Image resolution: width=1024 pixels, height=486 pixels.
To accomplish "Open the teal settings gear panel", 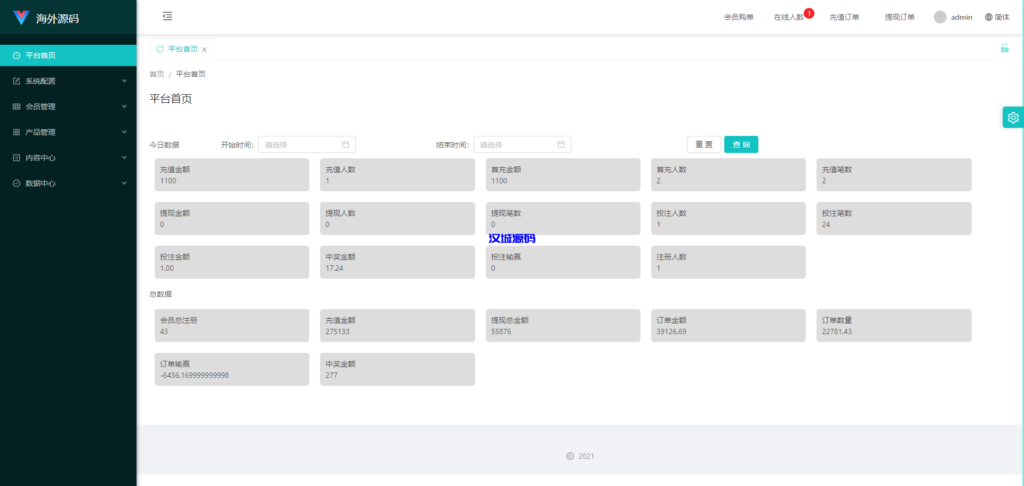I will tap(1012, 118).
